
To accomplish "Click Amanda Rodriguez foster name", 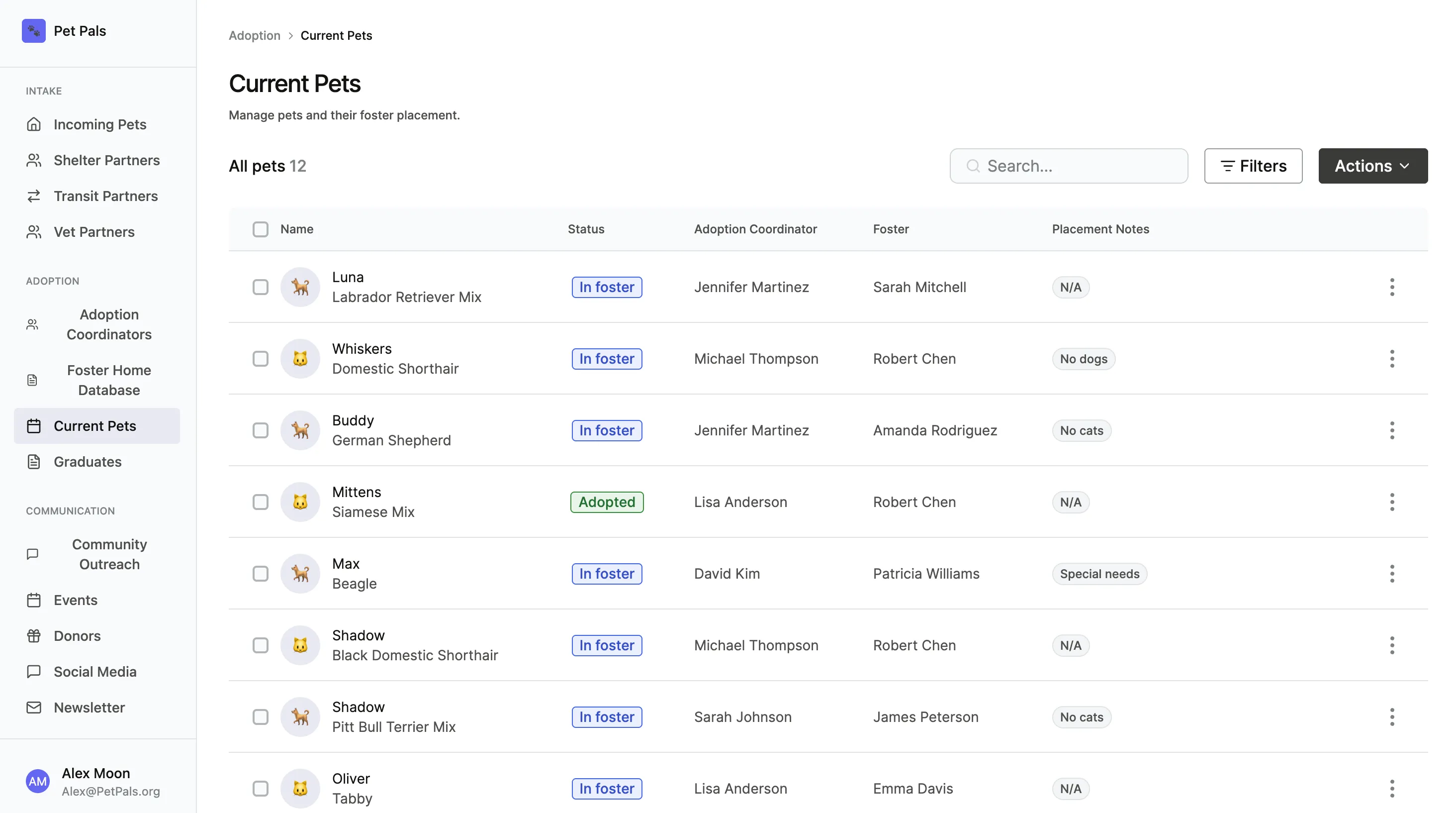I will 935,430.
